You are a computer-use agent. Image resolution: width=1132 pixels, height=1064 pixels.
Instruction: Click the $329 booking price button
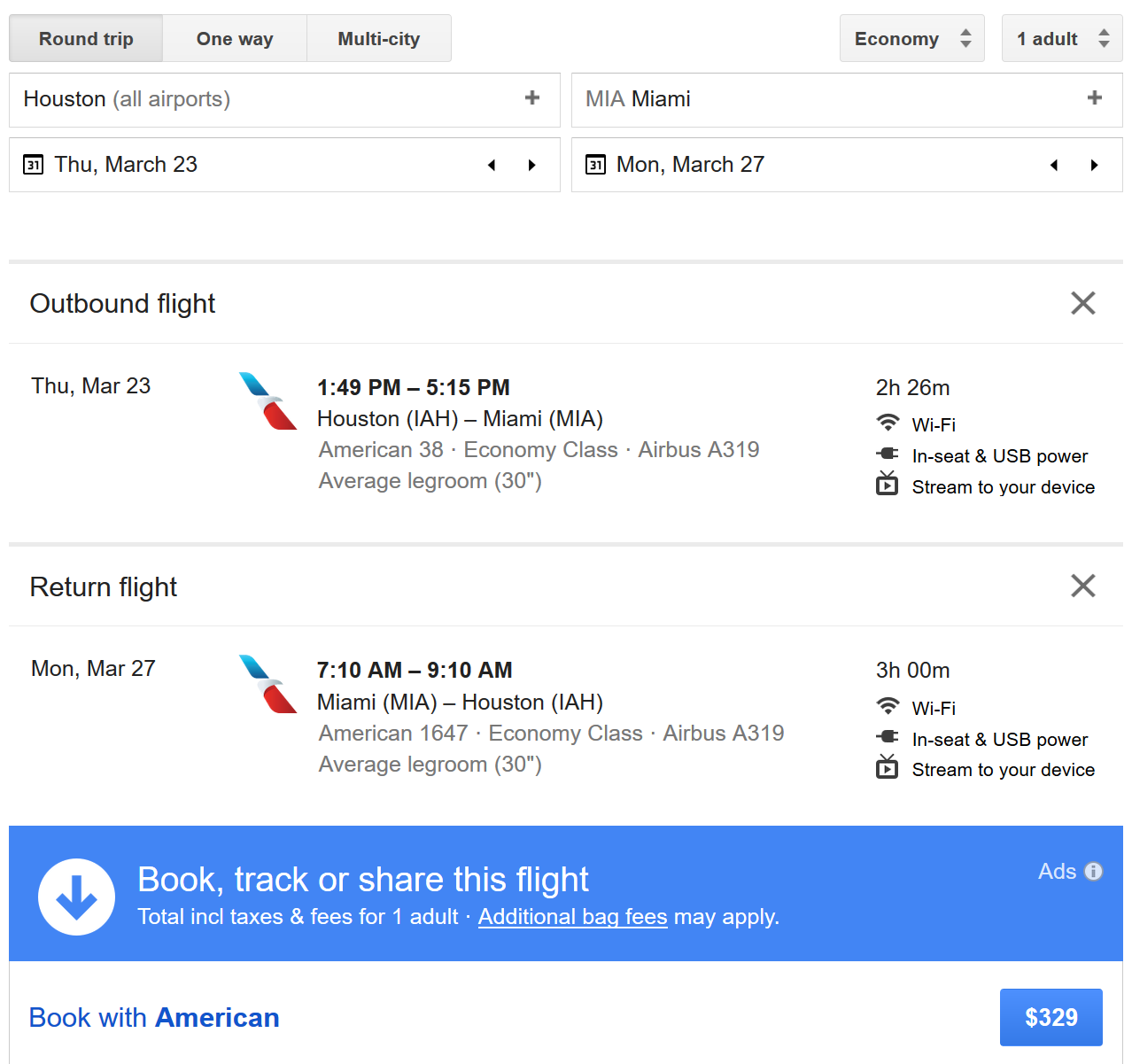1051,1017
